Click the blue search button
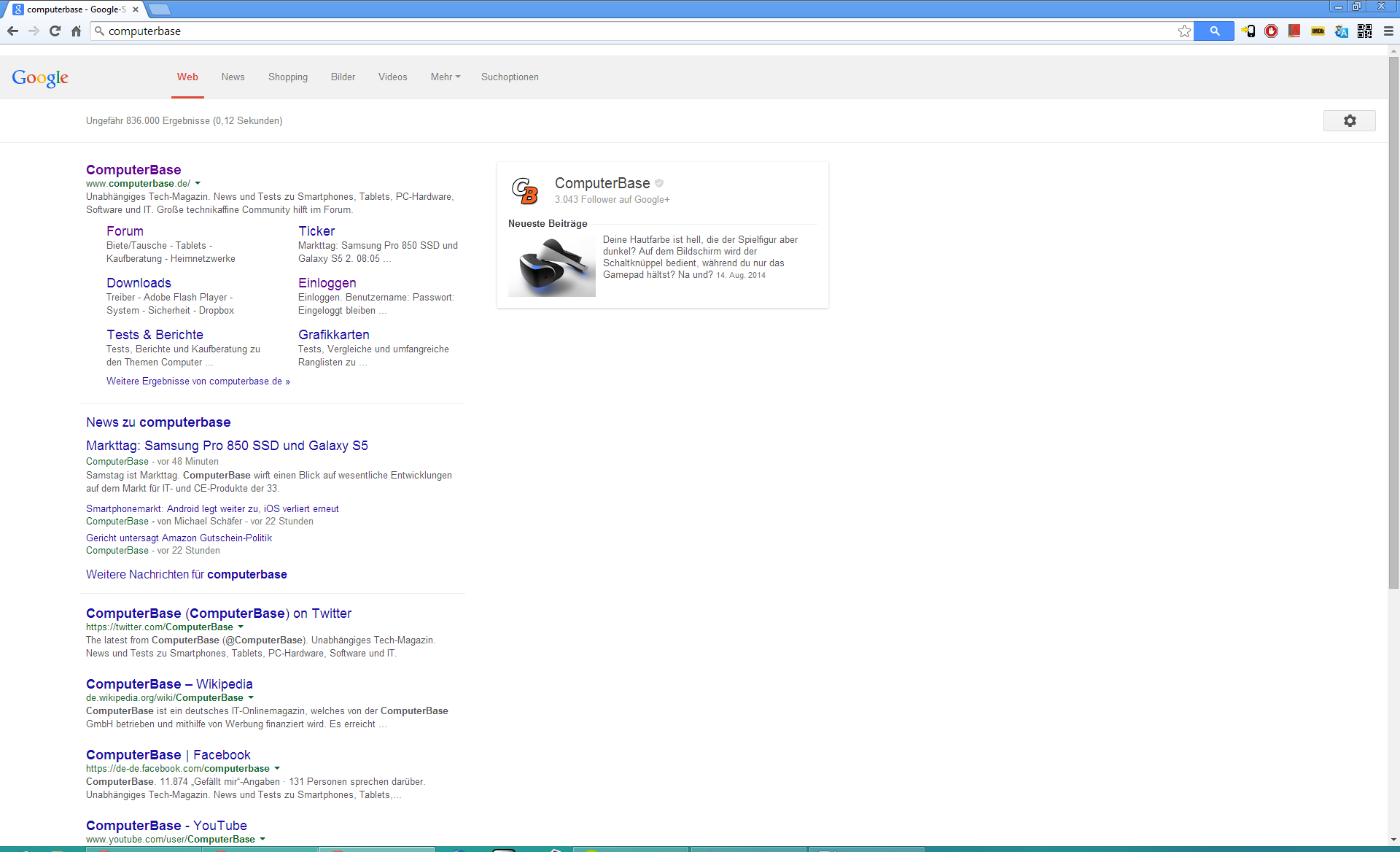This screenshot has width=1400, height=852. point(1214,31)
